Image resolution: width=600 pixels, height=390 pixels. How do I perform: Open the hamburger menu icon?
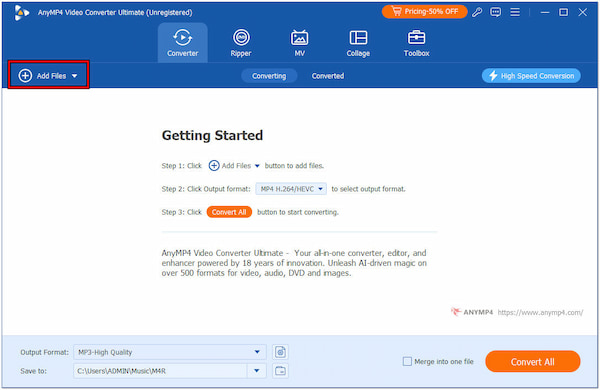pyautogui.click(x=515, y=12)
